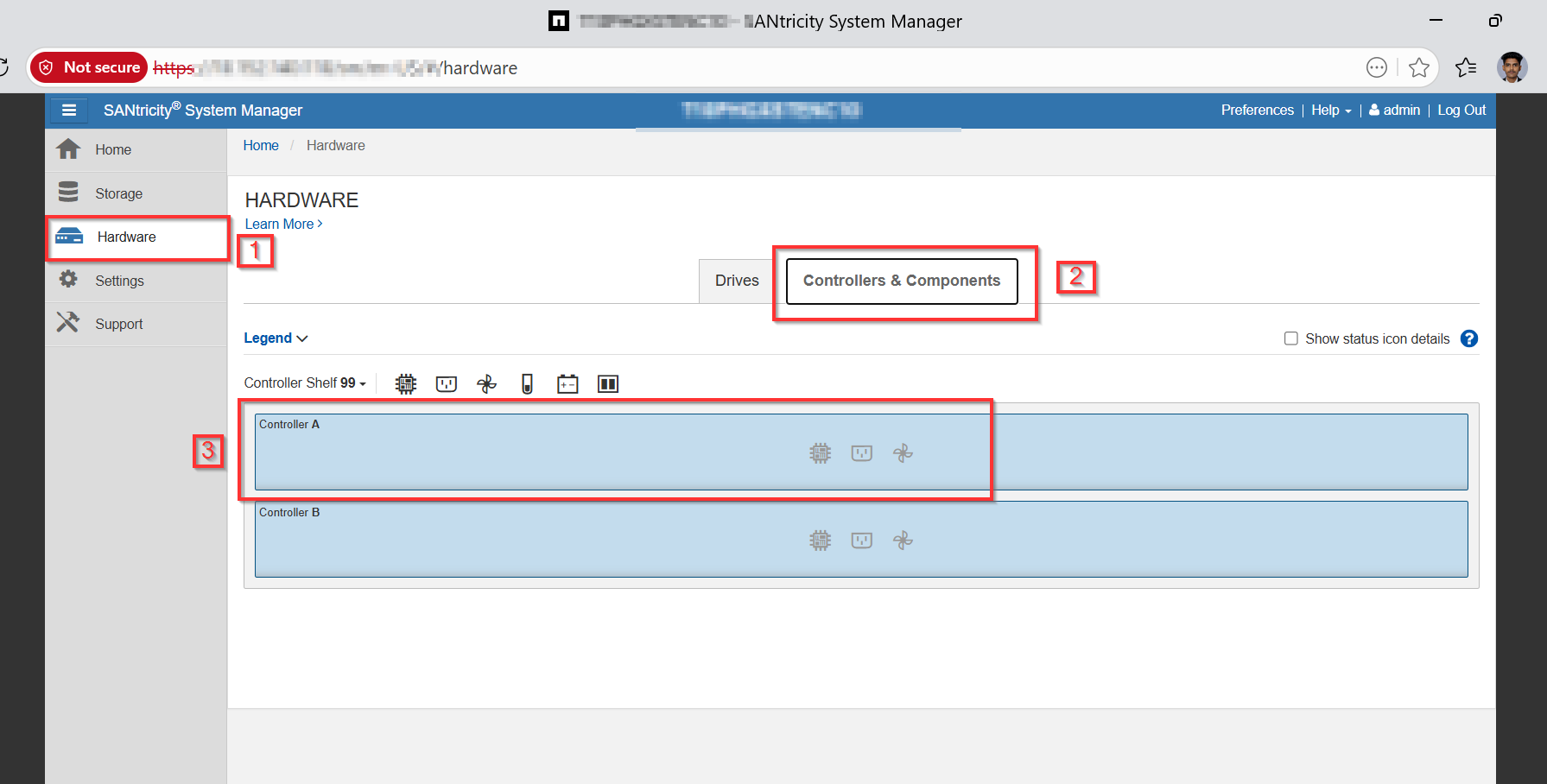Expand the Legend section

click(x=275, y=338)
